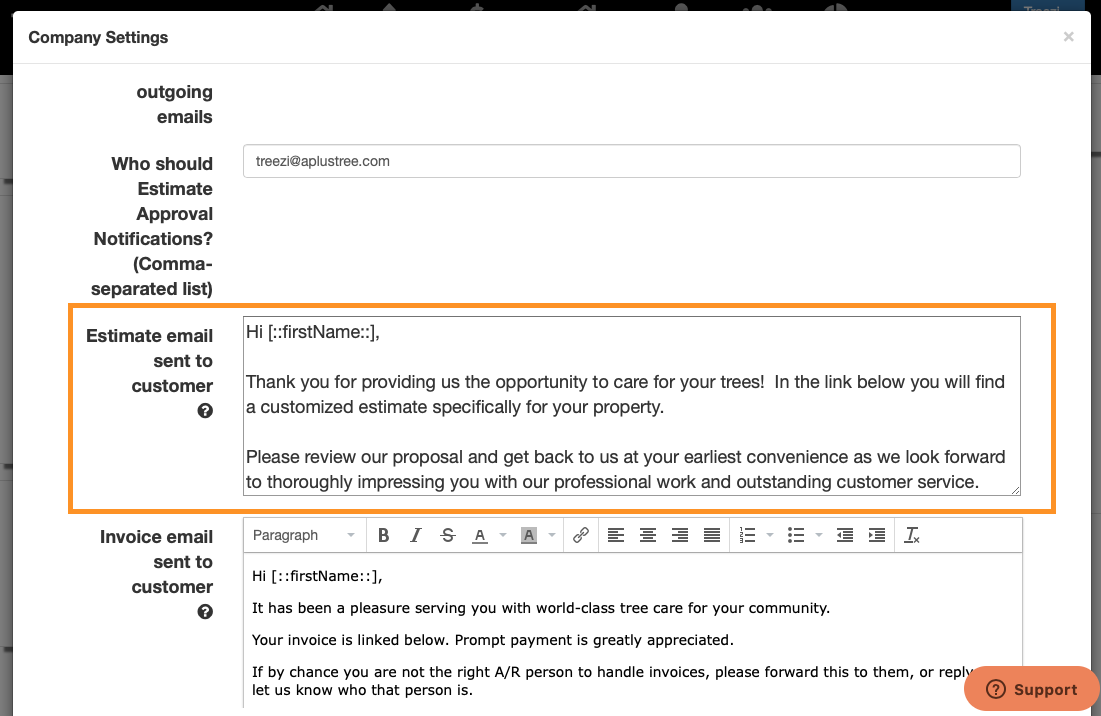1101x716 pixels.
Task: Open the background color dropdown arrow
Action: [x=551, y=535]
